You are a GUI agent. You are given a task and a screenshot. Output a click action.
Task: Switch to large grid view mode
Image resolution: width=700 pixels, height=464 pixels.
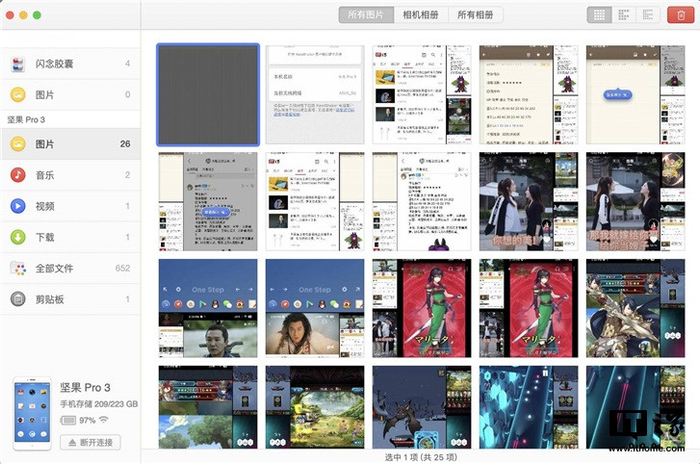(600, 15)
